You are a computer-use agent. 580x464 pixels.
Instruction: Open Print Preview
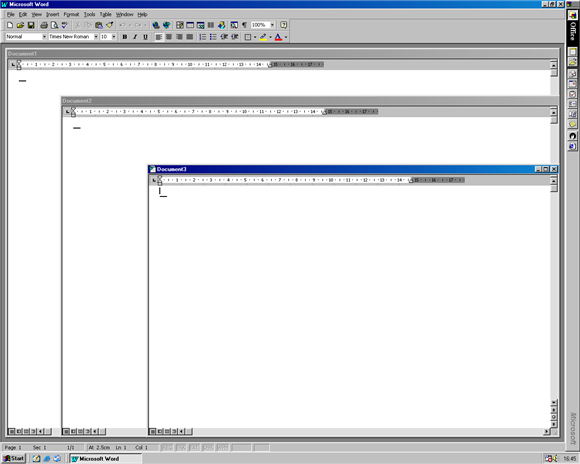pyautogui.click(x=54, y=25)
